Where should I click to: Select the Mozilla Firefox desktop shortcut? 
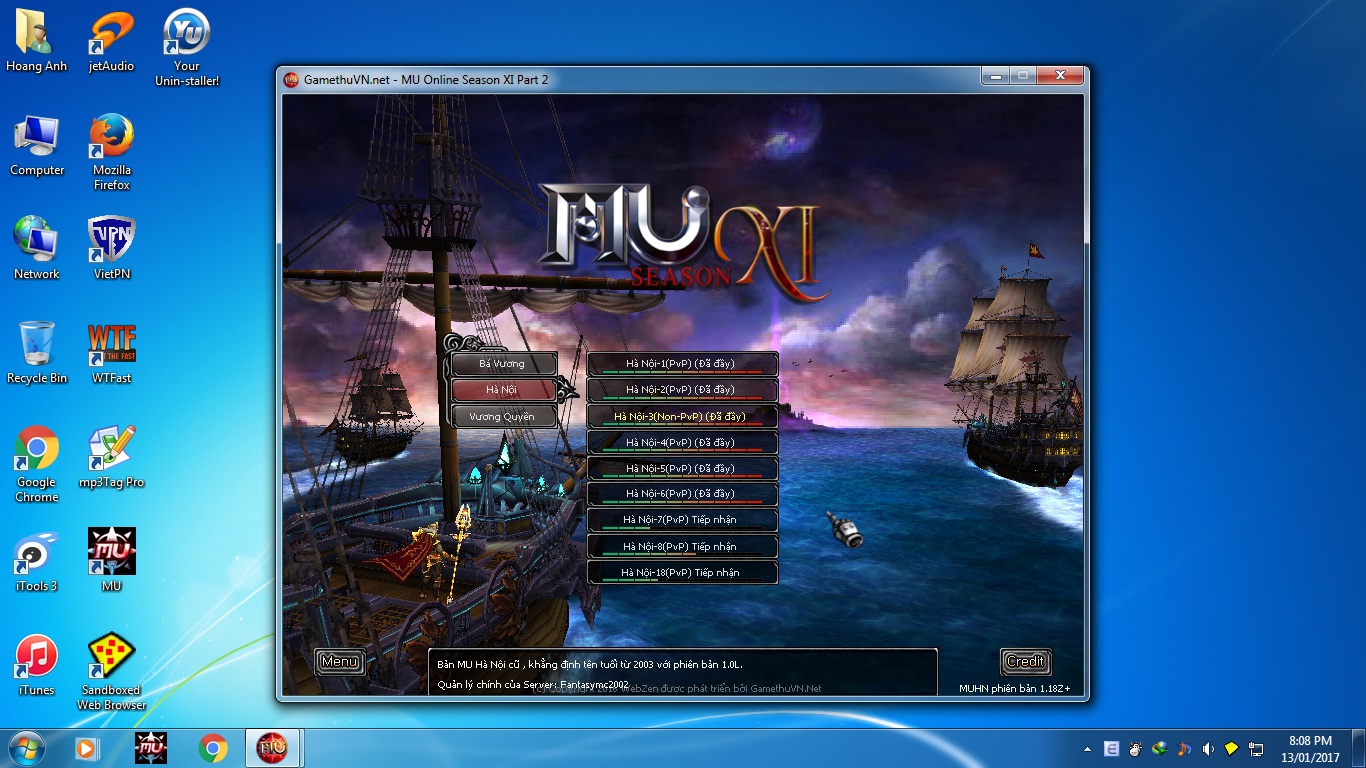click(111, 152)
